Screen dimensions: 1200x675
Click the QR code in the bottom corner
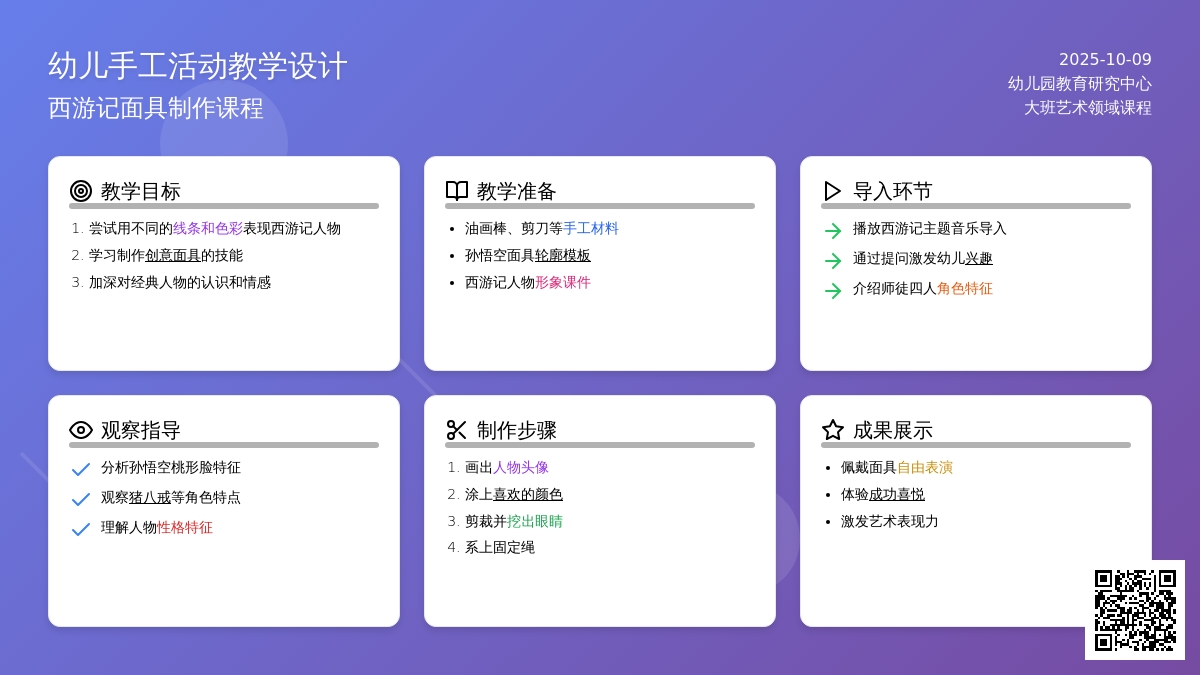coord(1135,610)
